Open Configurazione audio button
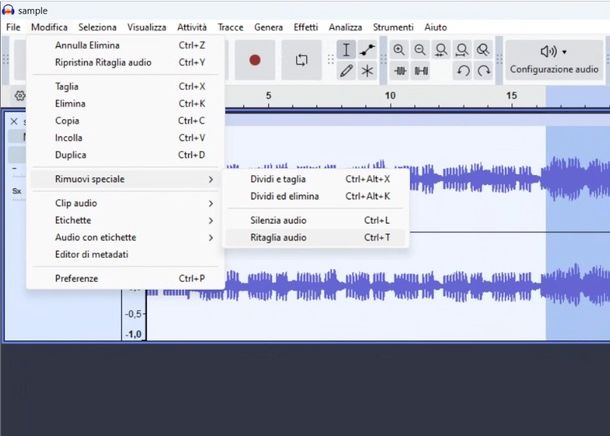The width and height of the screenshot is (610, 436). pos(554,60)
